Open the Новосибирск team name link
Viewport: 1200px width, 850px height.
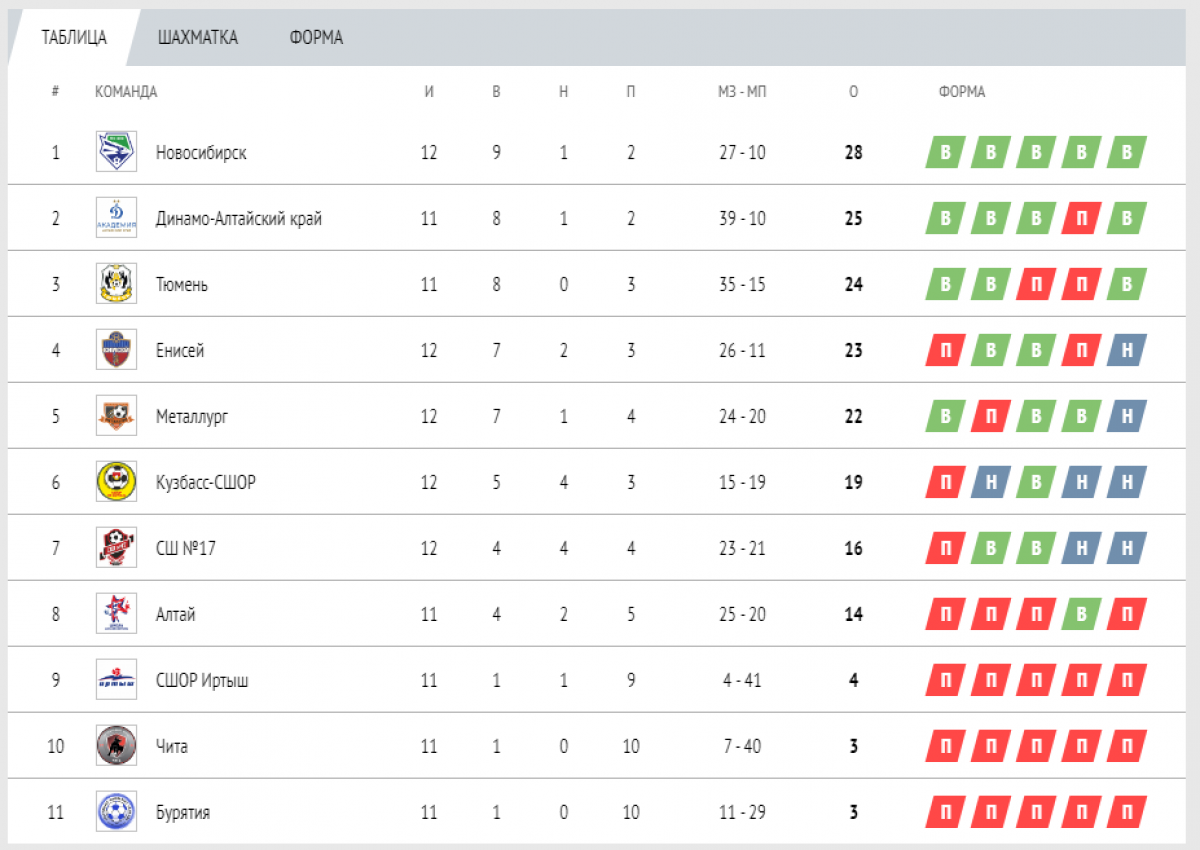tap(201, 152)
